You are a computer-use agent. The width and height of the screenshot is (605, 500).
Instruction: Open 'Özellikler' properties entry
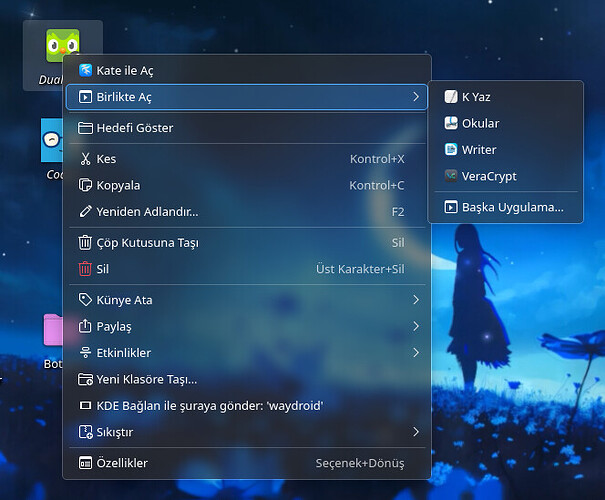(x=122, y=463)
